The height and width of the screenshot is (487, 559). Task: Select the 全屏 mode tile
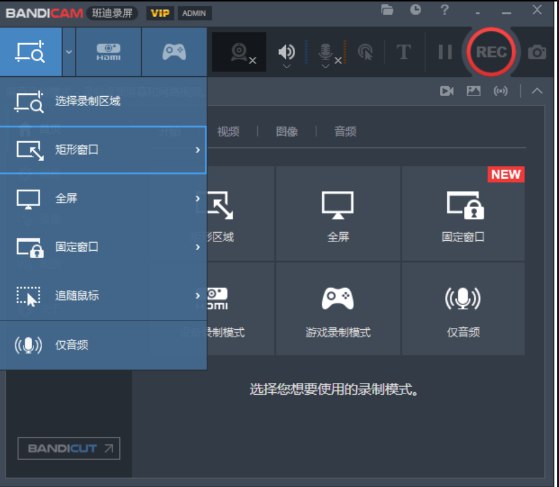pos(338,214)
